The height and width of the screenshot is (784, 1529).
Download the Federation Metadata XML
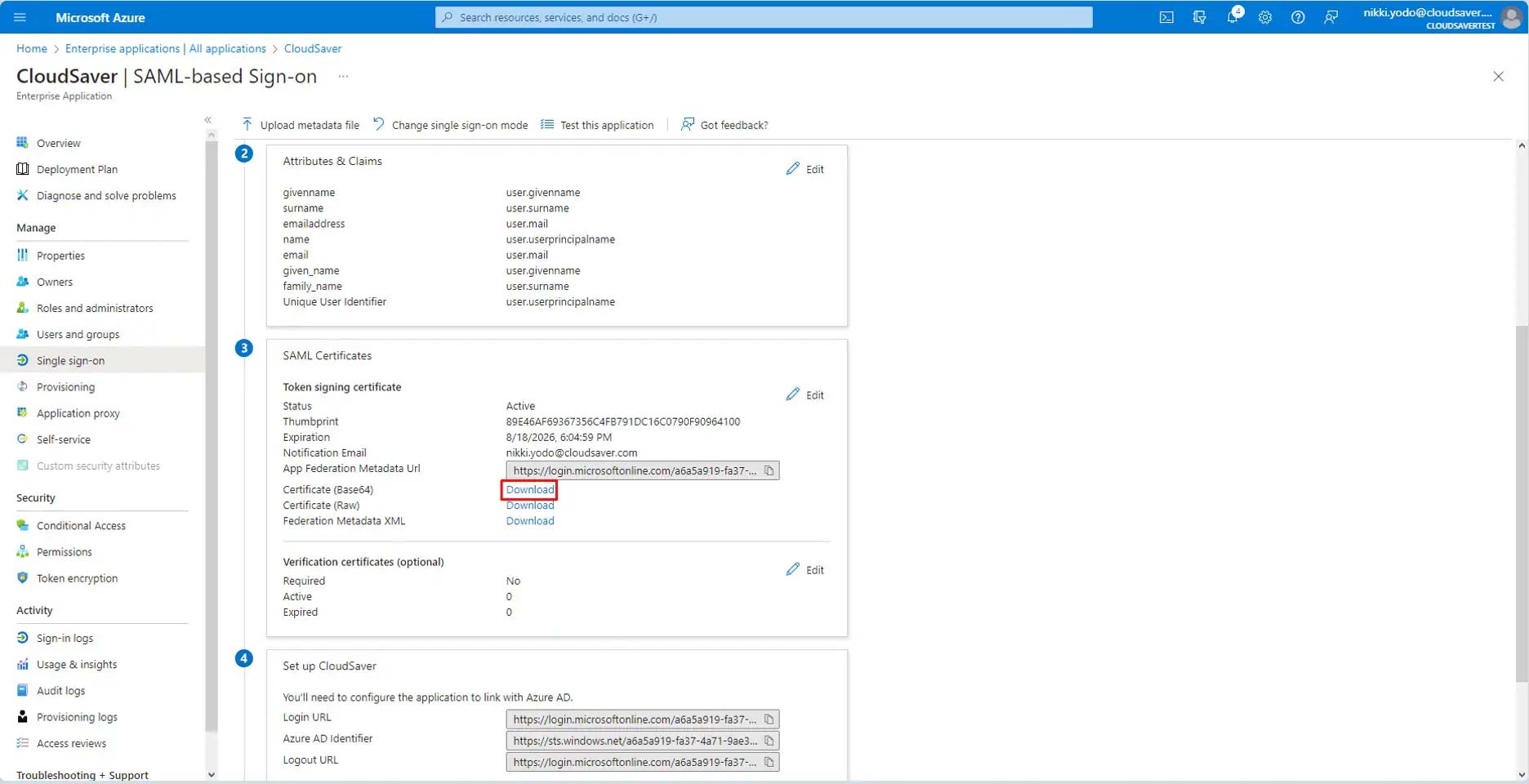coord(529,521)
